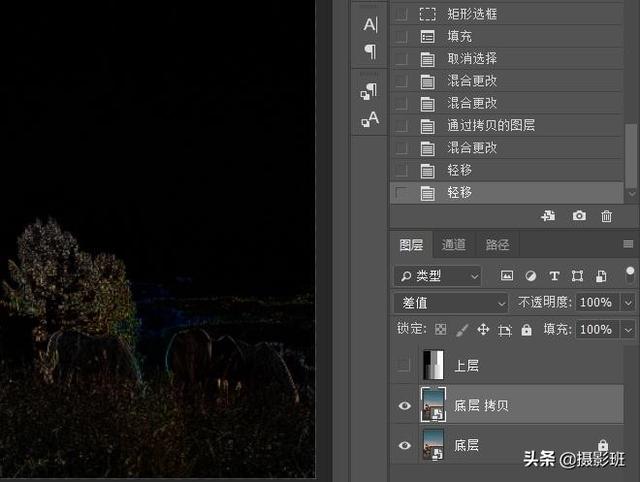Viewport: 640px width, 482px height.
Task: Click the history panel scroll-down arrow
Action: (631, 194)
